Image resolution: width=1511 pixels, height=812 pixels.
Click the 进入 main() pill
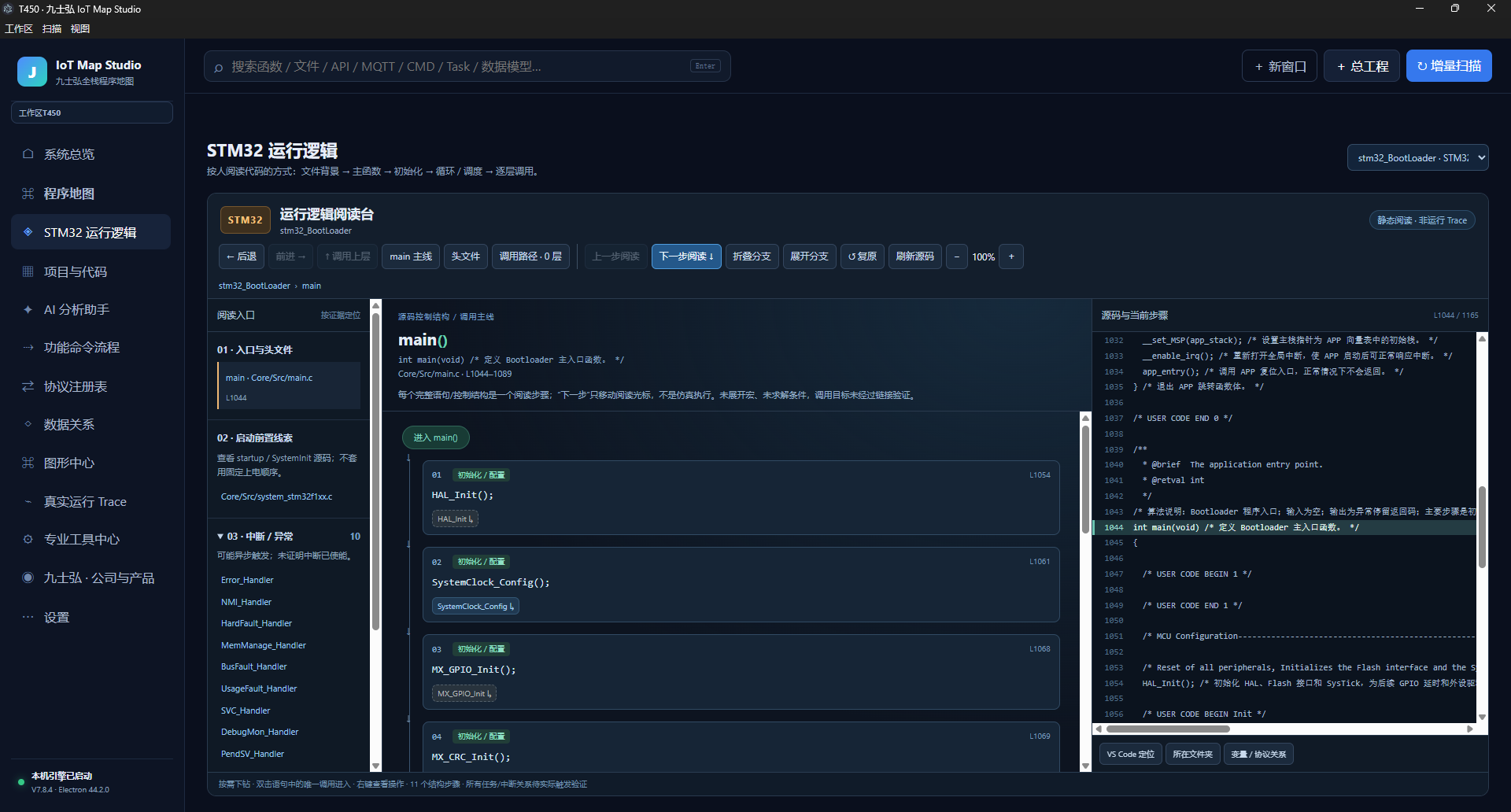435,437
